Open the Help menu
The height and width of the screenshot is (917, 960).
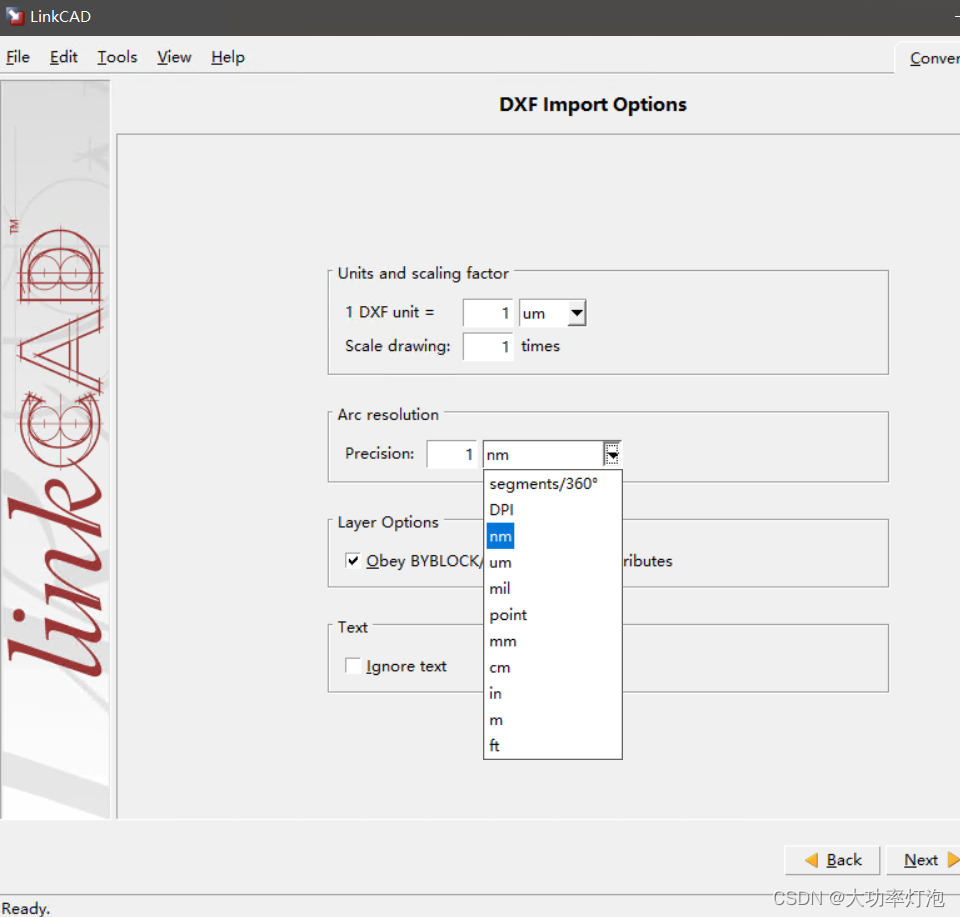pos(228,57)
